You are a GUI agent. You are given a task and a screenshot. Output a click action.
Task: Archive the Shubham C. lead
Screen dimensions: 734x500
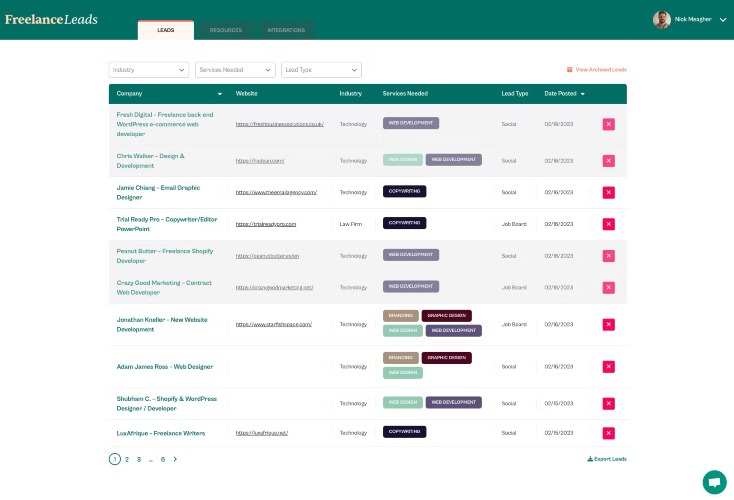[x=608, y=404]
